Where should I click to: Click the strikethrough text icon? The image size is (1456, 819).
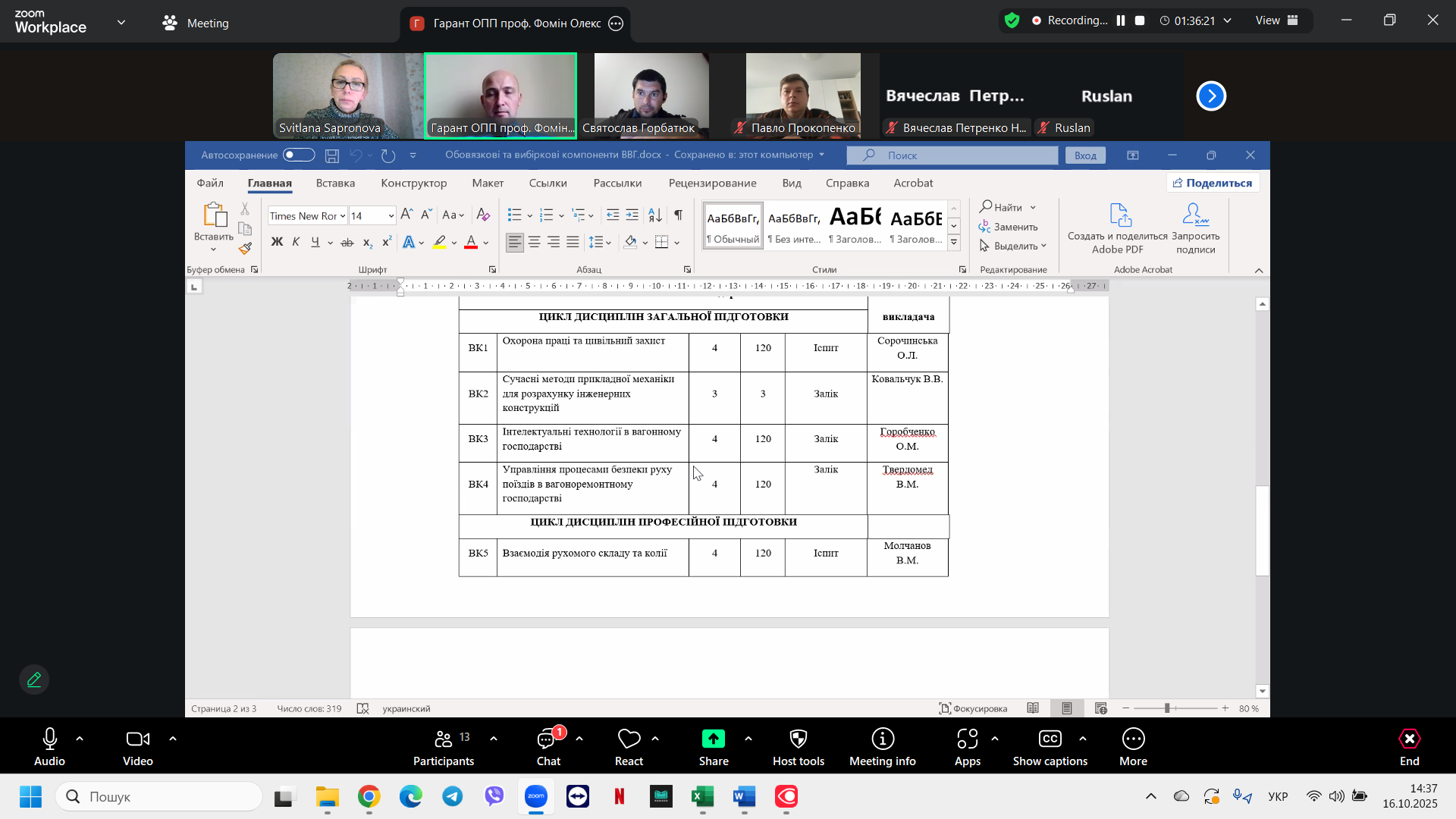tap(347, 243)
